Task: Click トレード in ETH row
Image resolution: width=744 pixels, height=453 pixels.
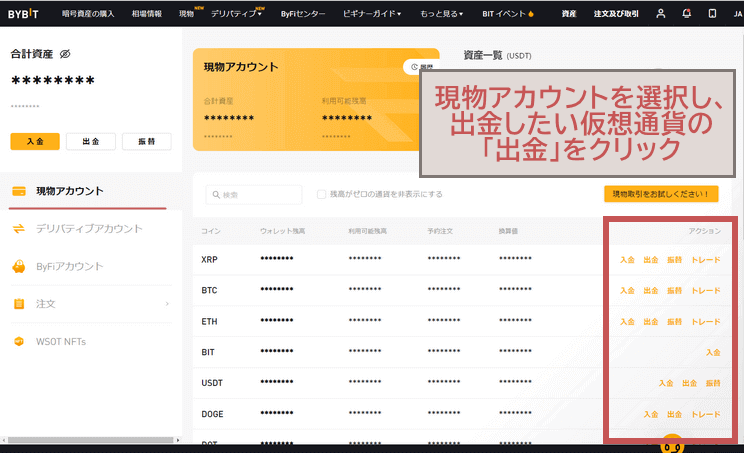Action: [706, 322]
